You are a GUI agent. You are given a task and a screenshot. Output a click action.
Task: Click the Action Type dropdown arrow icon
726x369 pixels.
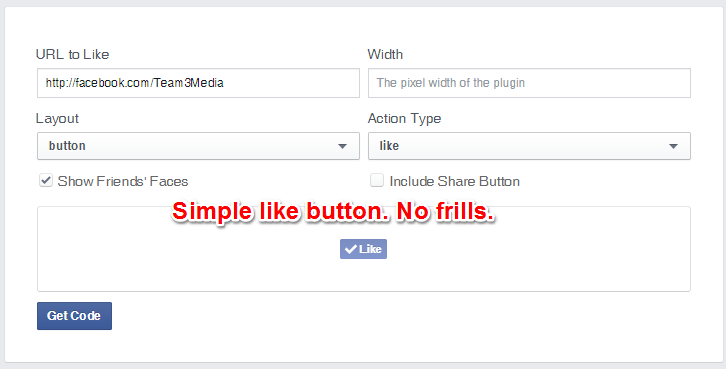click(x=673, y=146)
